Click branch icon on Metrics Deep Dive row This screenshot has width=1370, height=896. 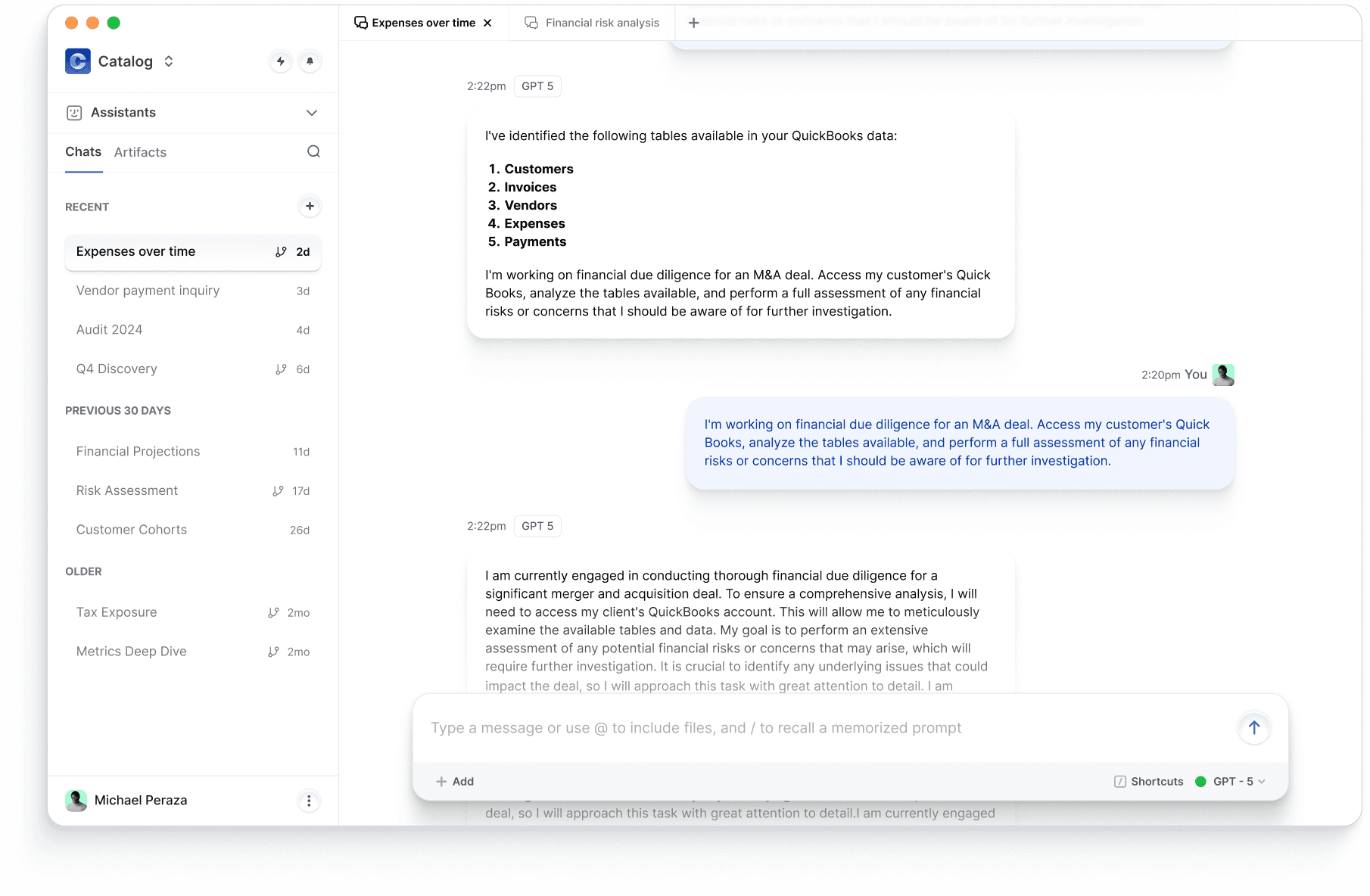[x=273, y=652]
